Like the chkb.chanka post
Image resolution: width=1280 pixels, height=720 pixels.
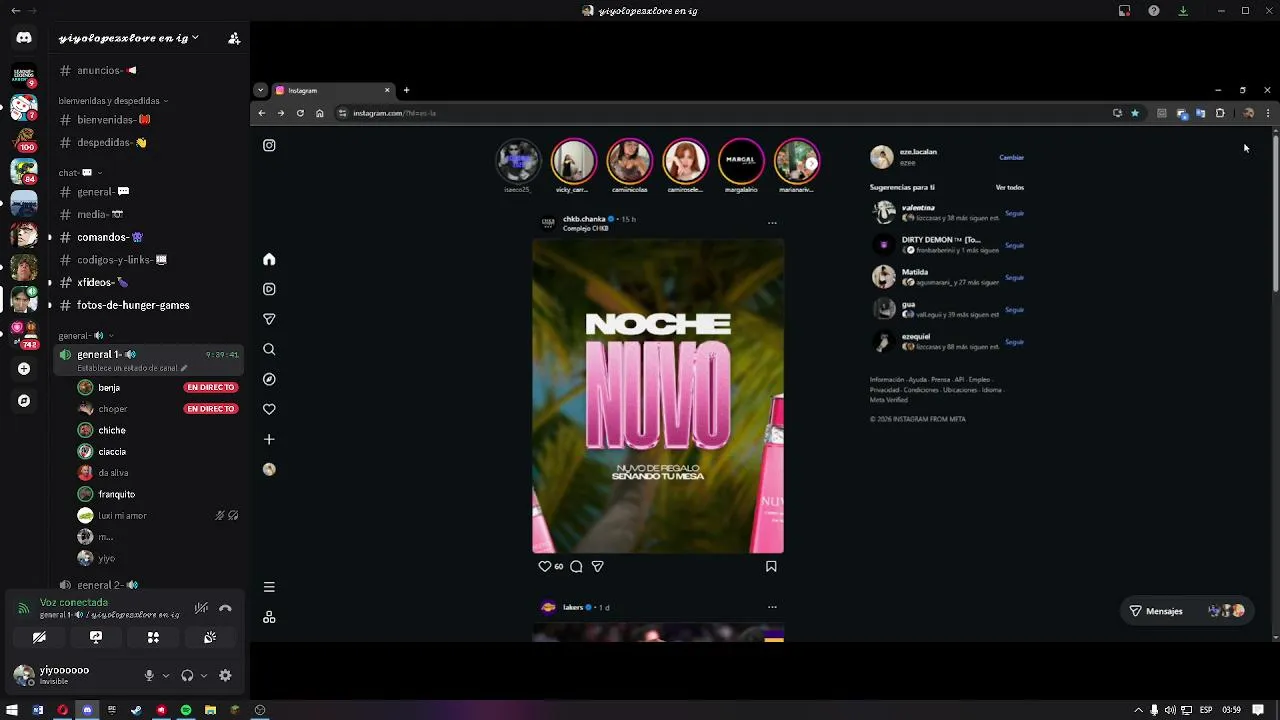pyautogui.click(x=544, y=566)
